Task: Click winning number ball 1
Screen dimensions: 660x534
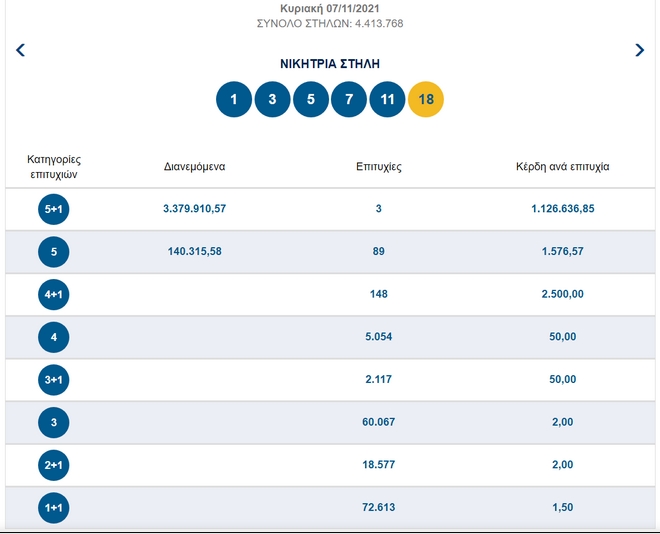Action: point(234,99)
